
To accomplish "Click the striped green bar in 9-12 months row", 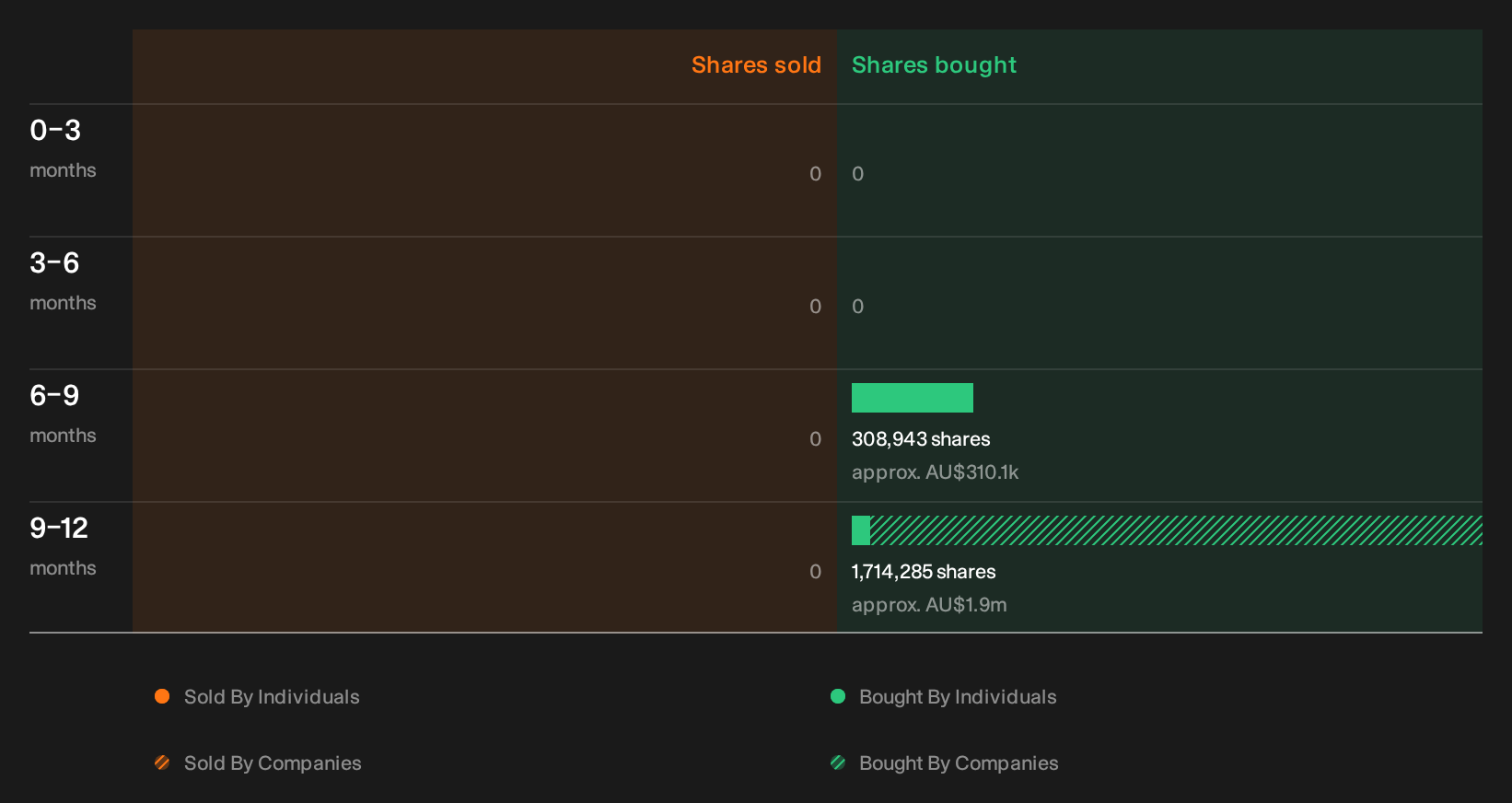I will click(1176, 530).
